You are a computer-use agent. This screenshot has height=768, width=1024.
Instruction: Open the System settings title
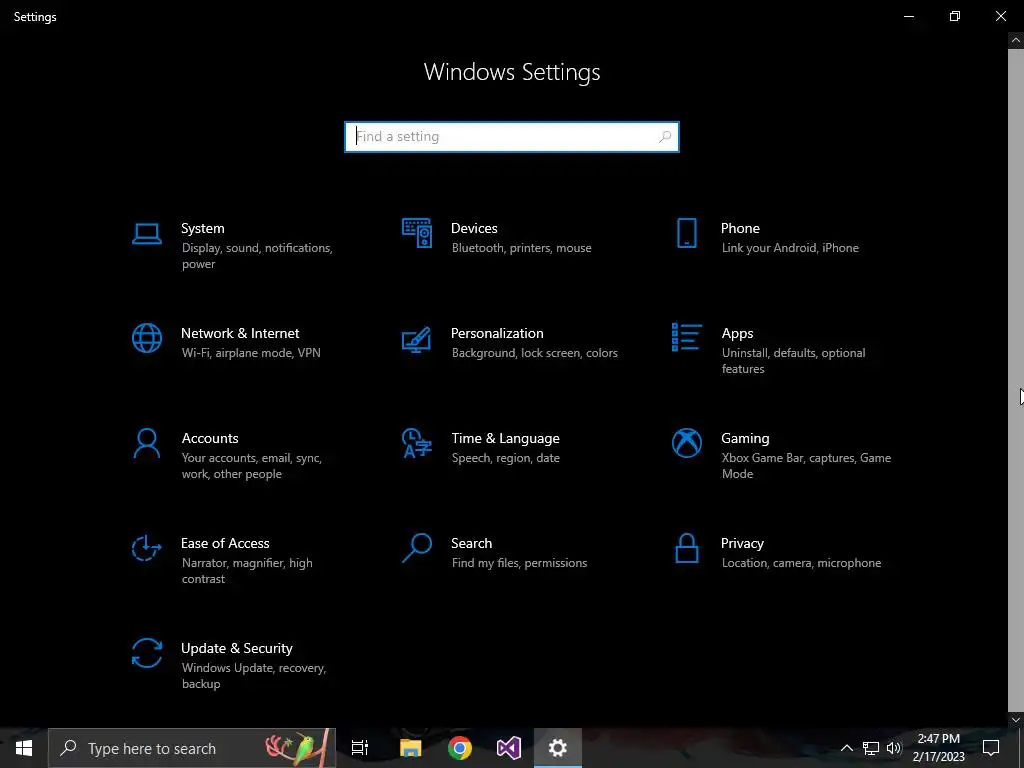[202, 228]
